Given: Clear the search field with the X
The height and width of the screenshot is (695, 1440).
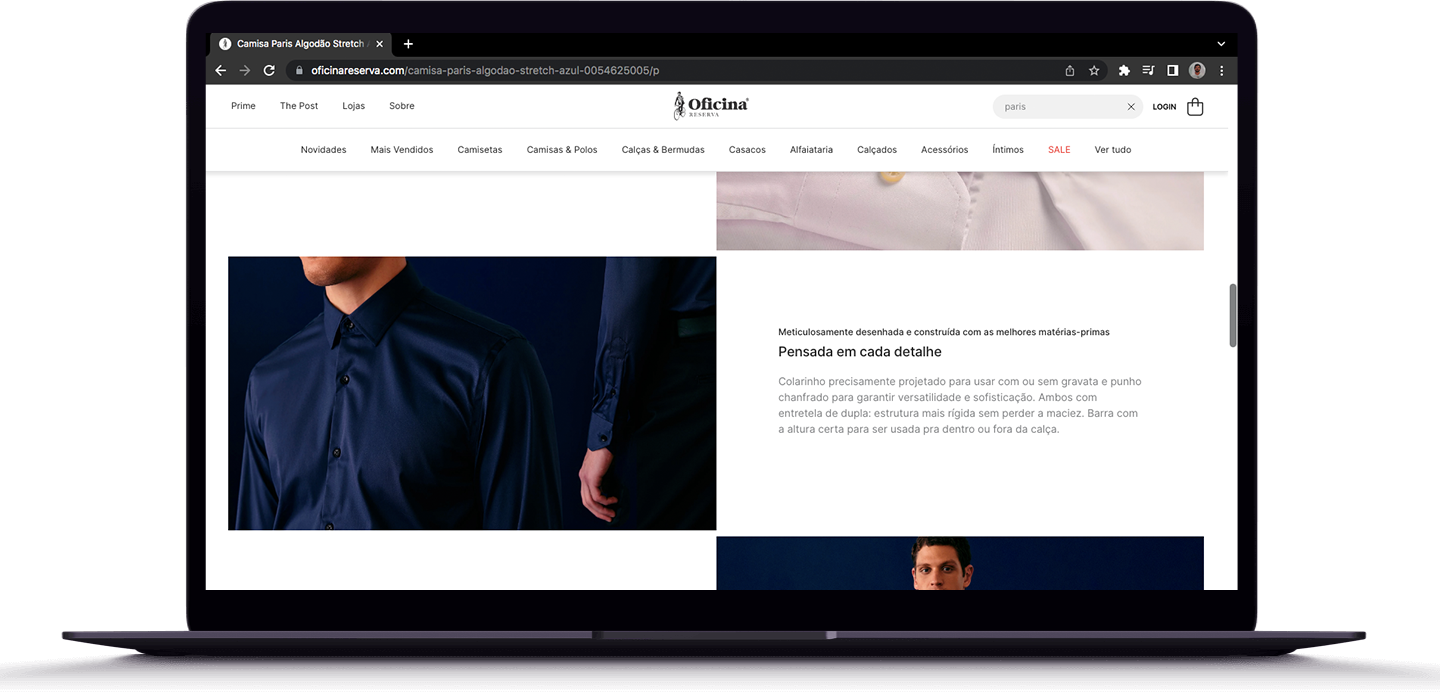Looking at the screenshot, I should [1131, 107].
